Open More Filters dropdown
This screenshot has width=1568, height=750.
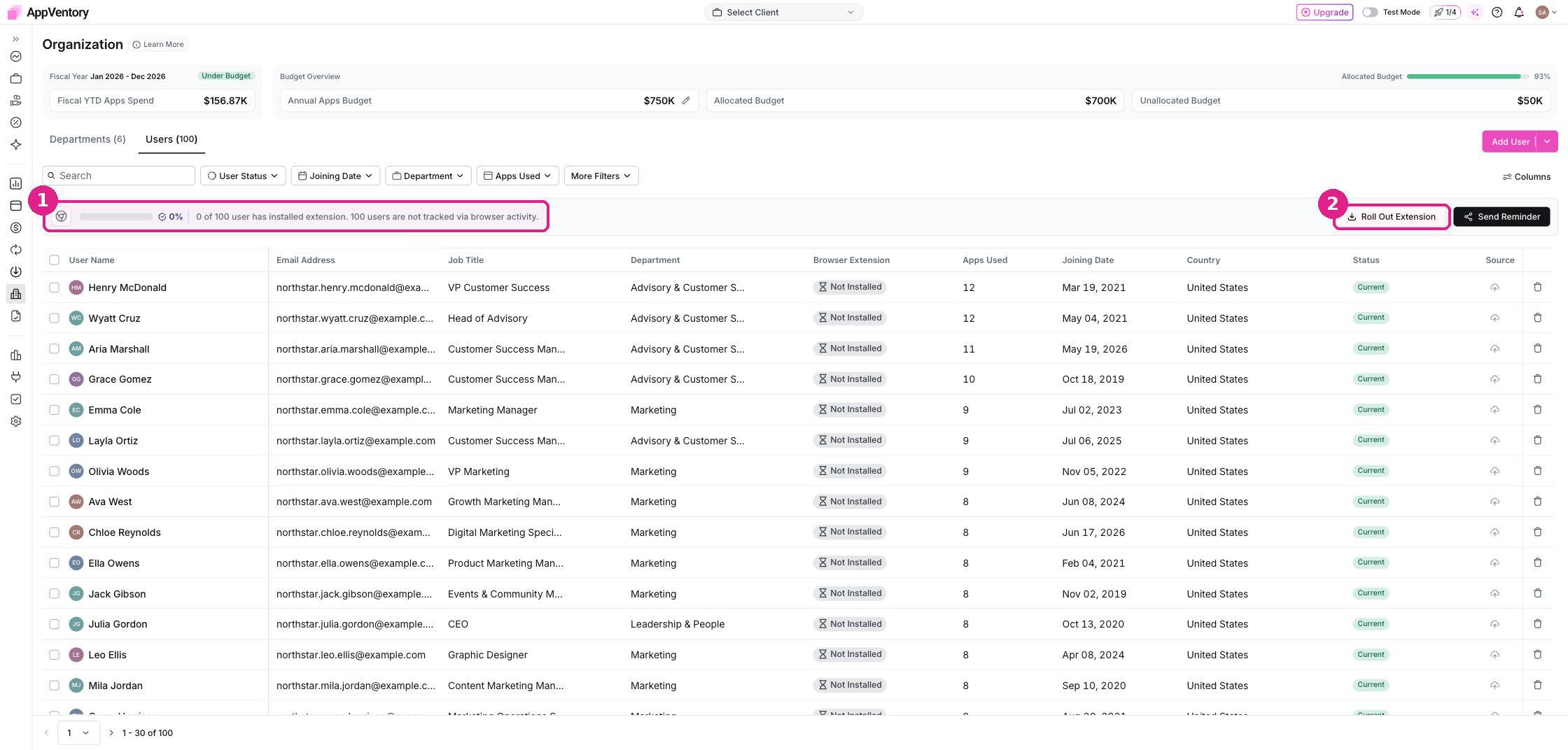pos(601,176)
